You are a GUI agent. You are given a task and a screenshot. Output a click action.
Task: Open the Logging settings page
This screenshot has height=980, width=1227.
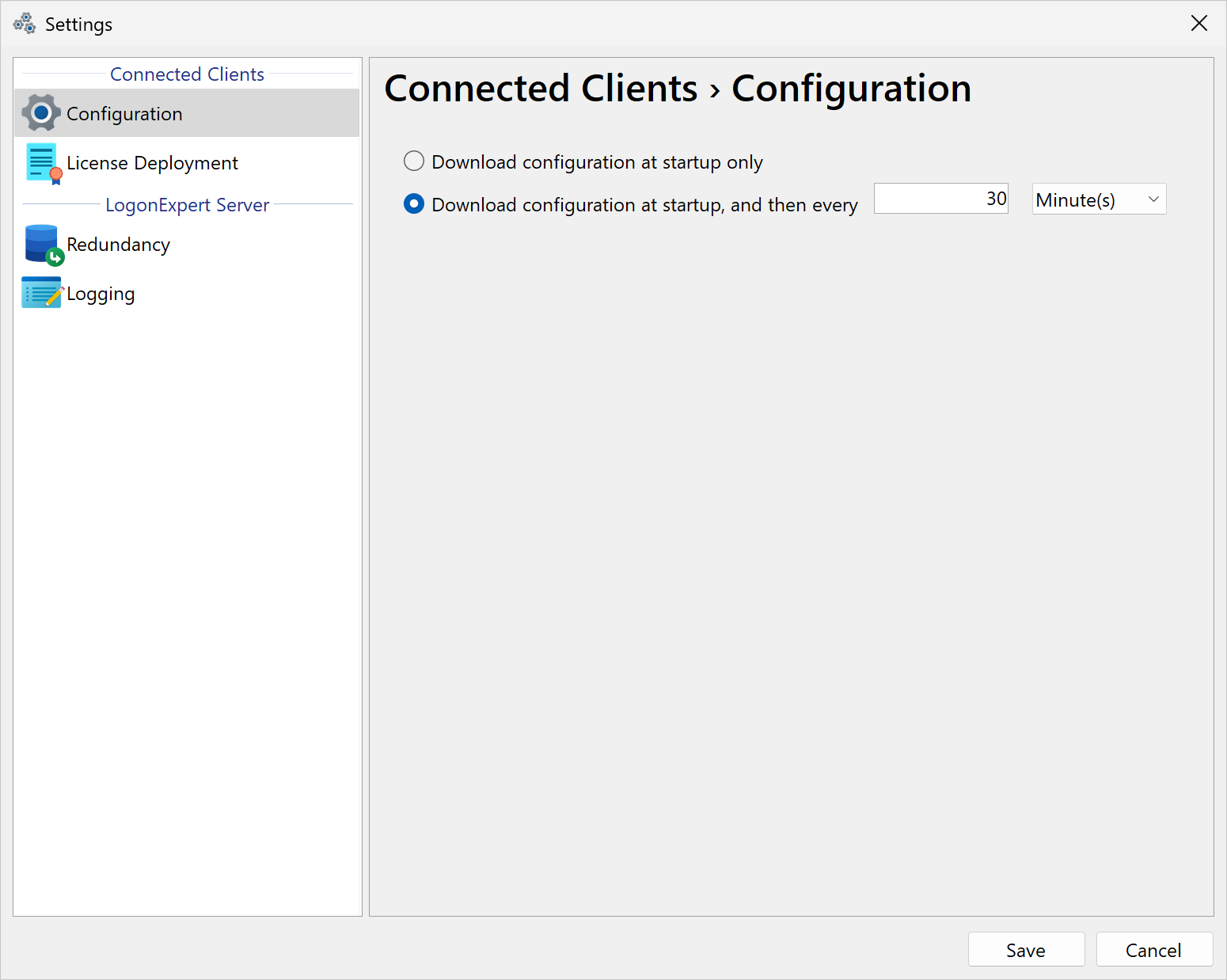(101, 294)
